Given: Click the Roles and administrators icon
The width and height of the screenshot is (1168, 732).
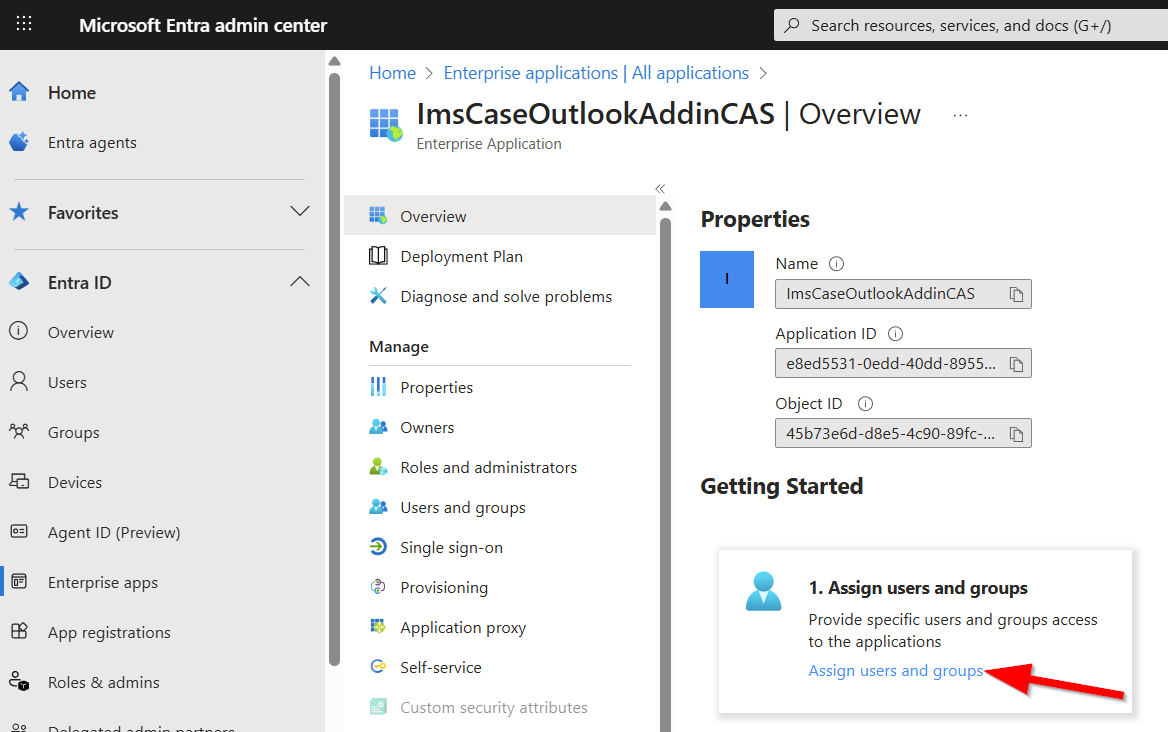Looking at the screenshot, I should tap(378, 467).
